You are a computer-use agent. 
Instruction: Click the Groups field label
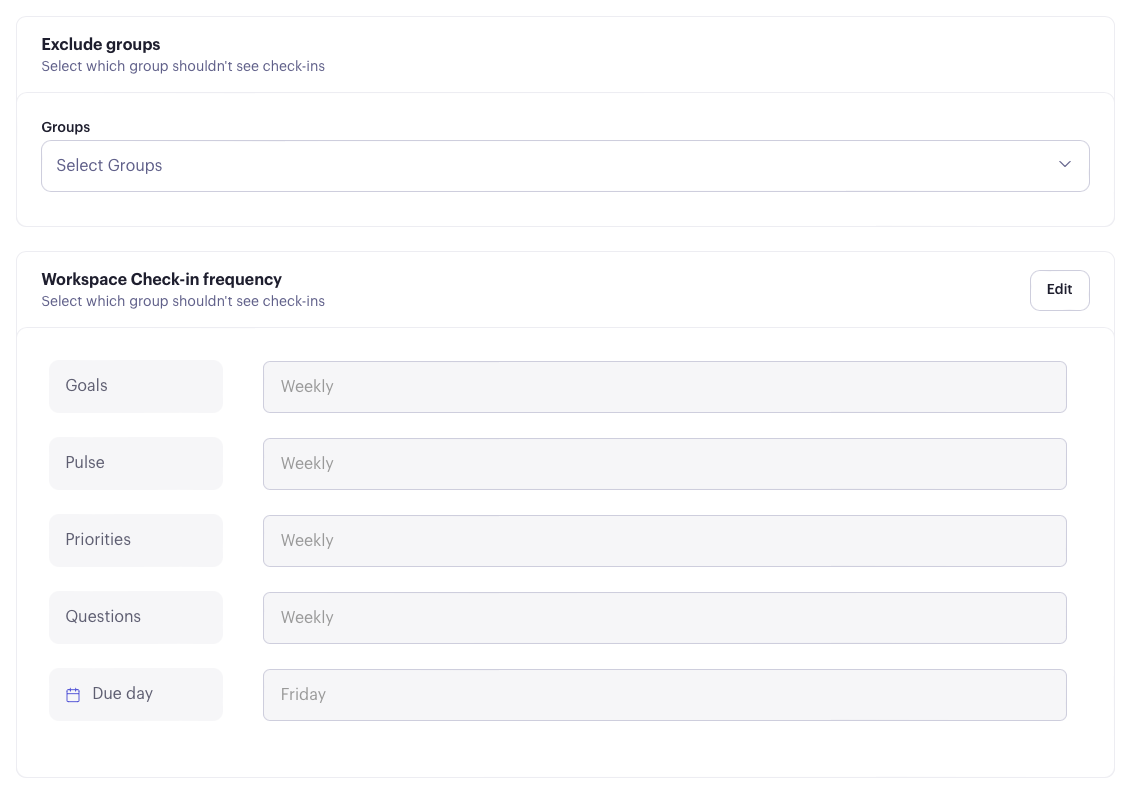tap(65, 127)
